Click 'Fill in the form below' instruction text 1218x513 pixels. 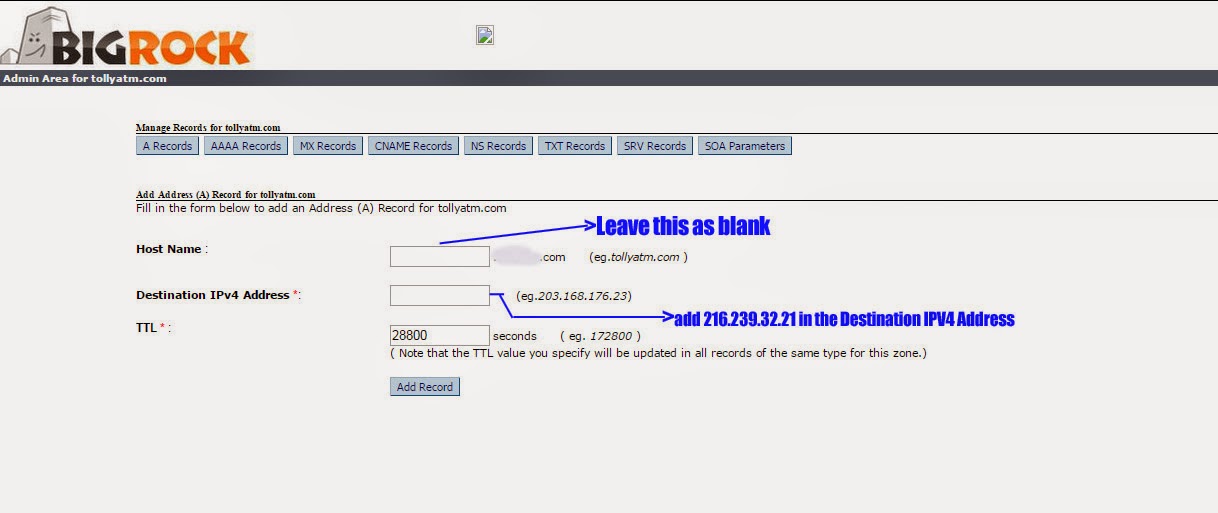coord(321,208)
